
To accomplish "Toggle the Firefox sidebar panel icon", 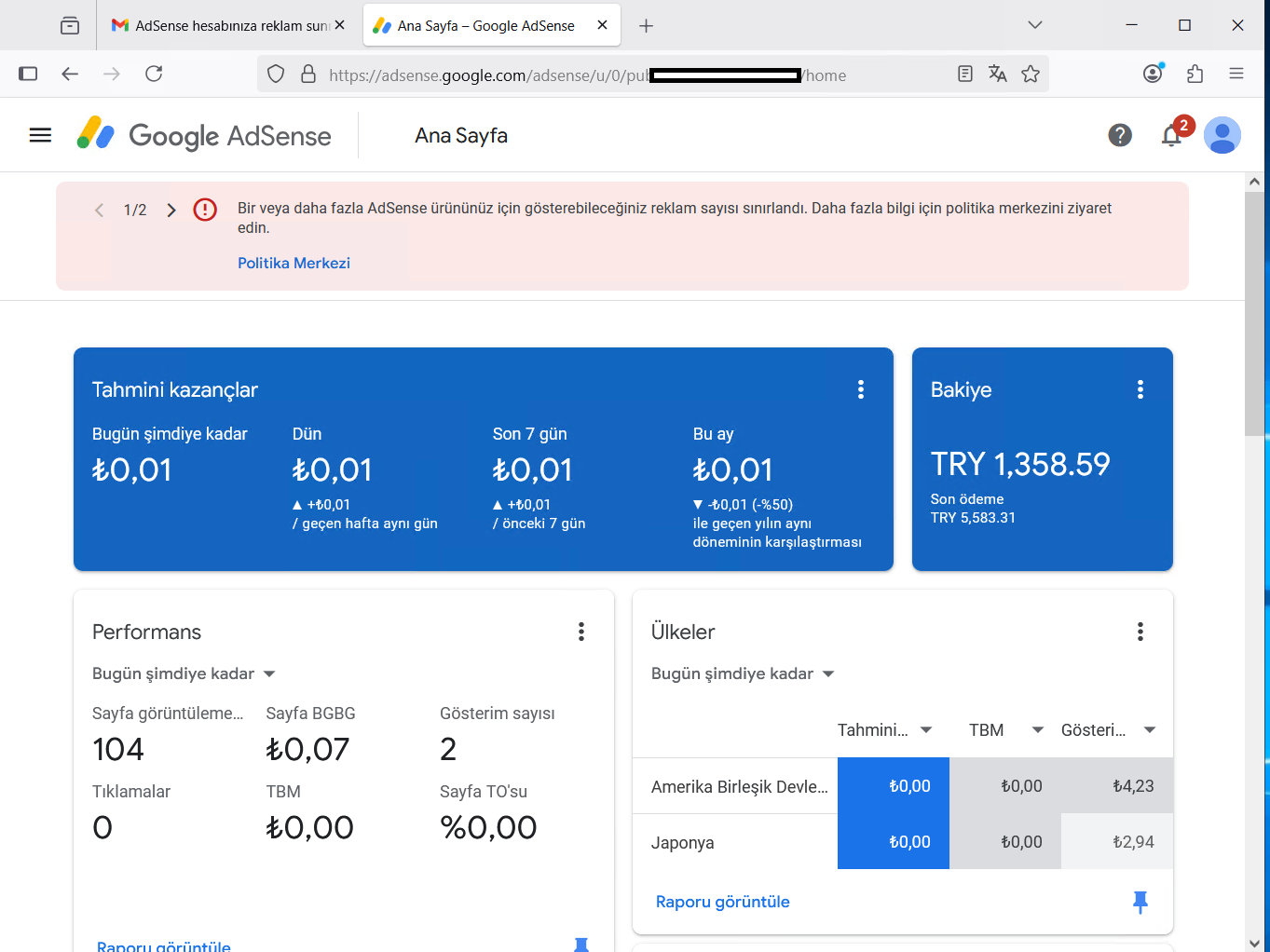I will click(28, 74).
